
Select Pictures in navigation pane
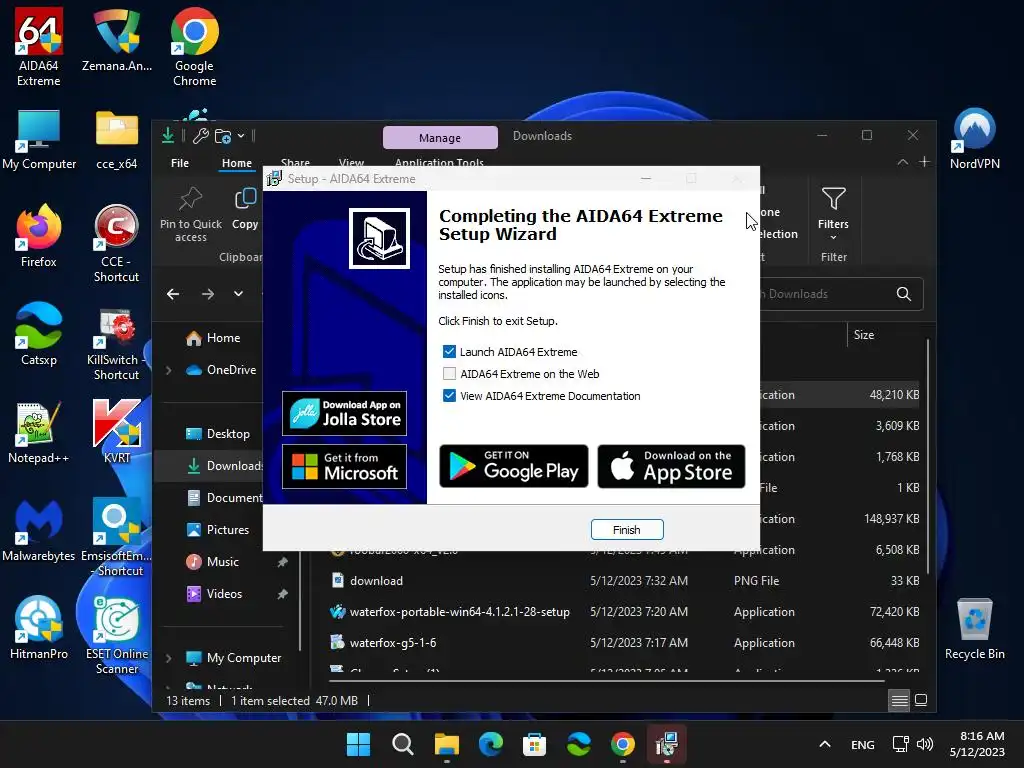[x=228, y=530]
